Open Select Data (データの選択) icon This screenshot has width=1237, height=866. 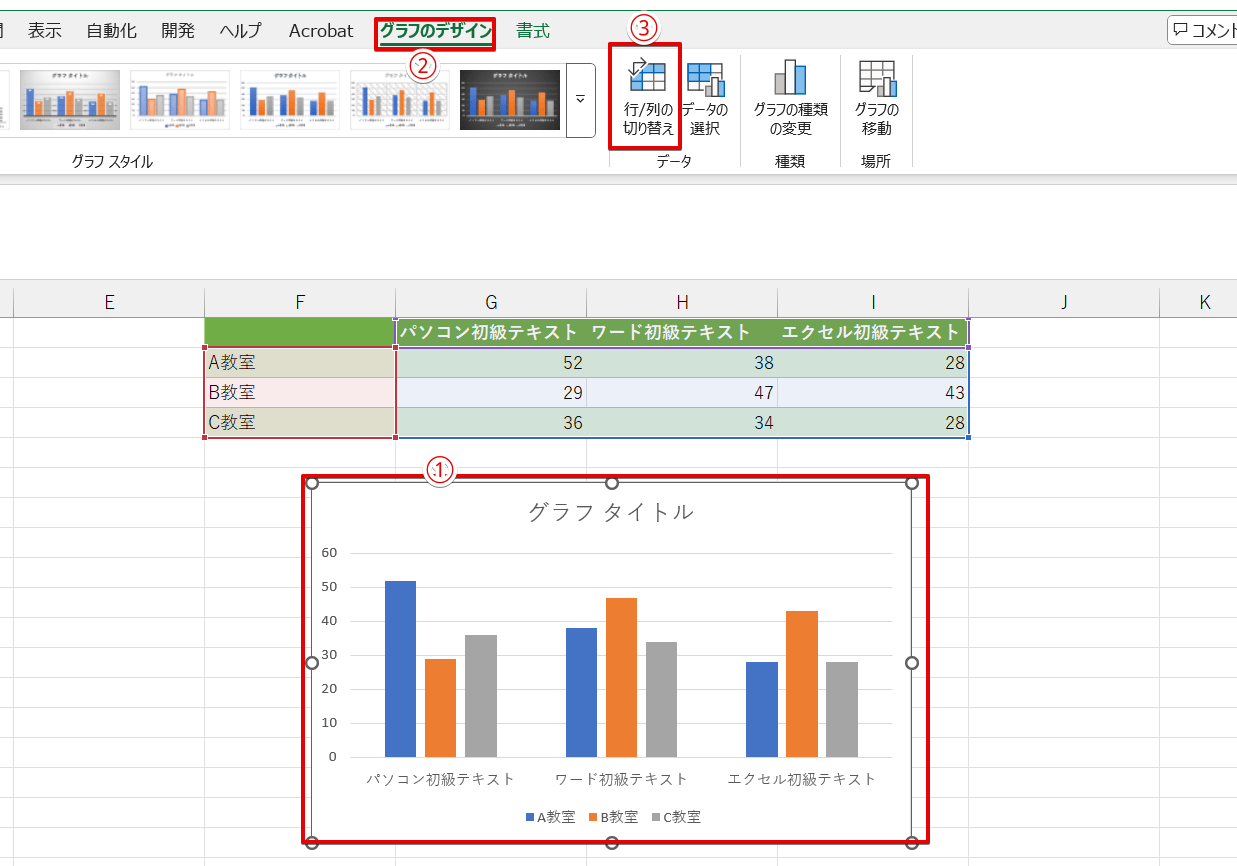(x=706, y=79)
